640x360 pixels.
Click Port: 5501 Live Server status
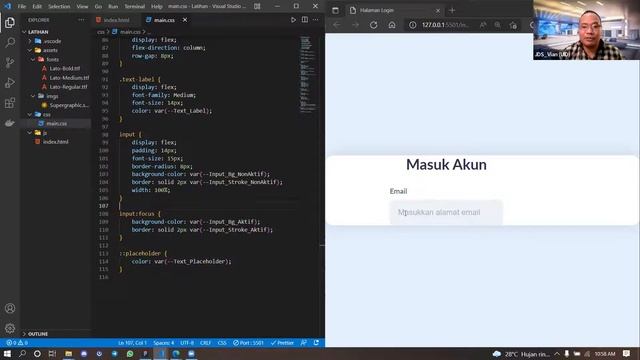tap(248, 343)
